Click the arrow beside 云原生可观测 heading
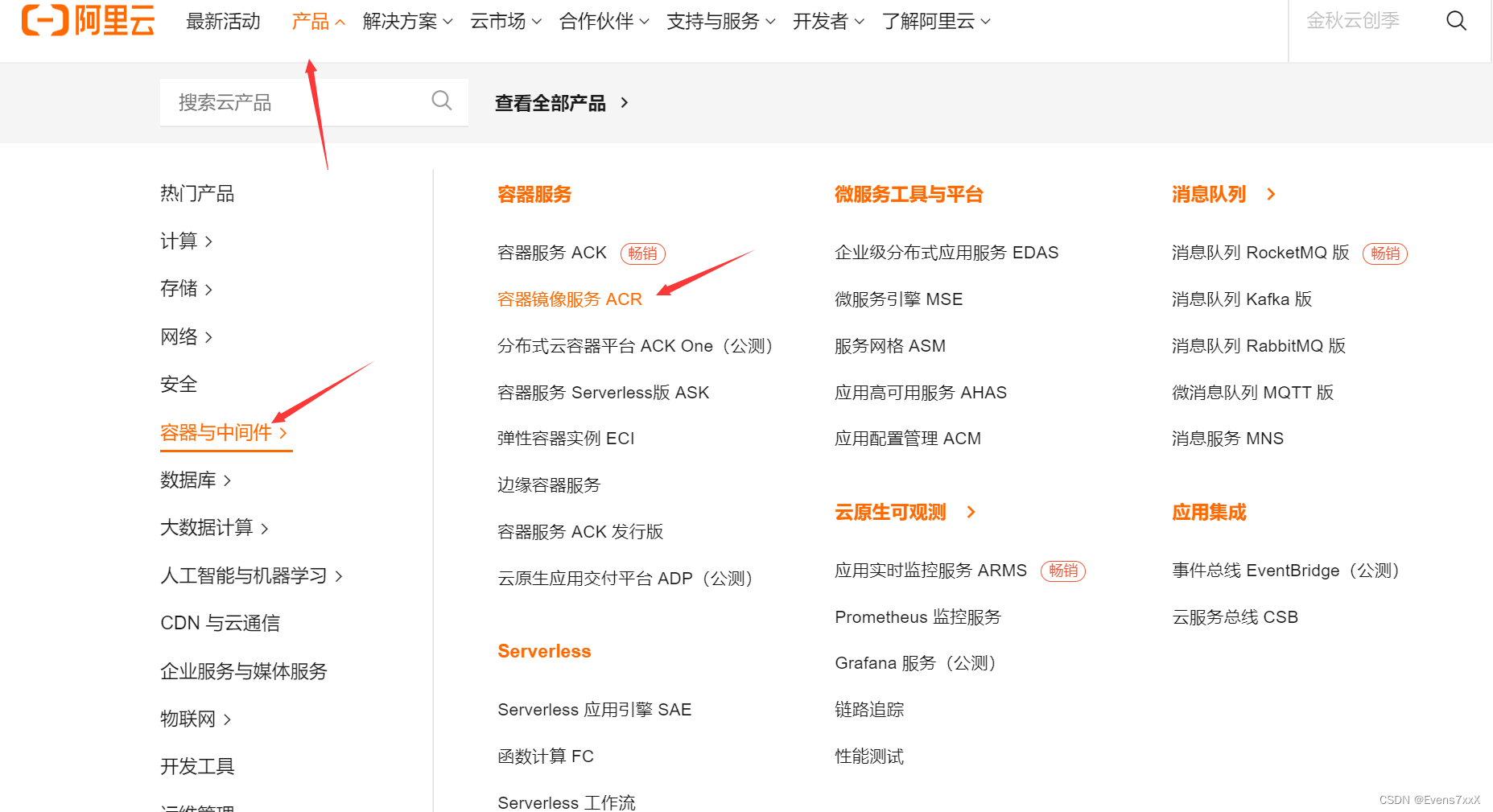Viewport: 1493px width, 812px height. point(971,512)
